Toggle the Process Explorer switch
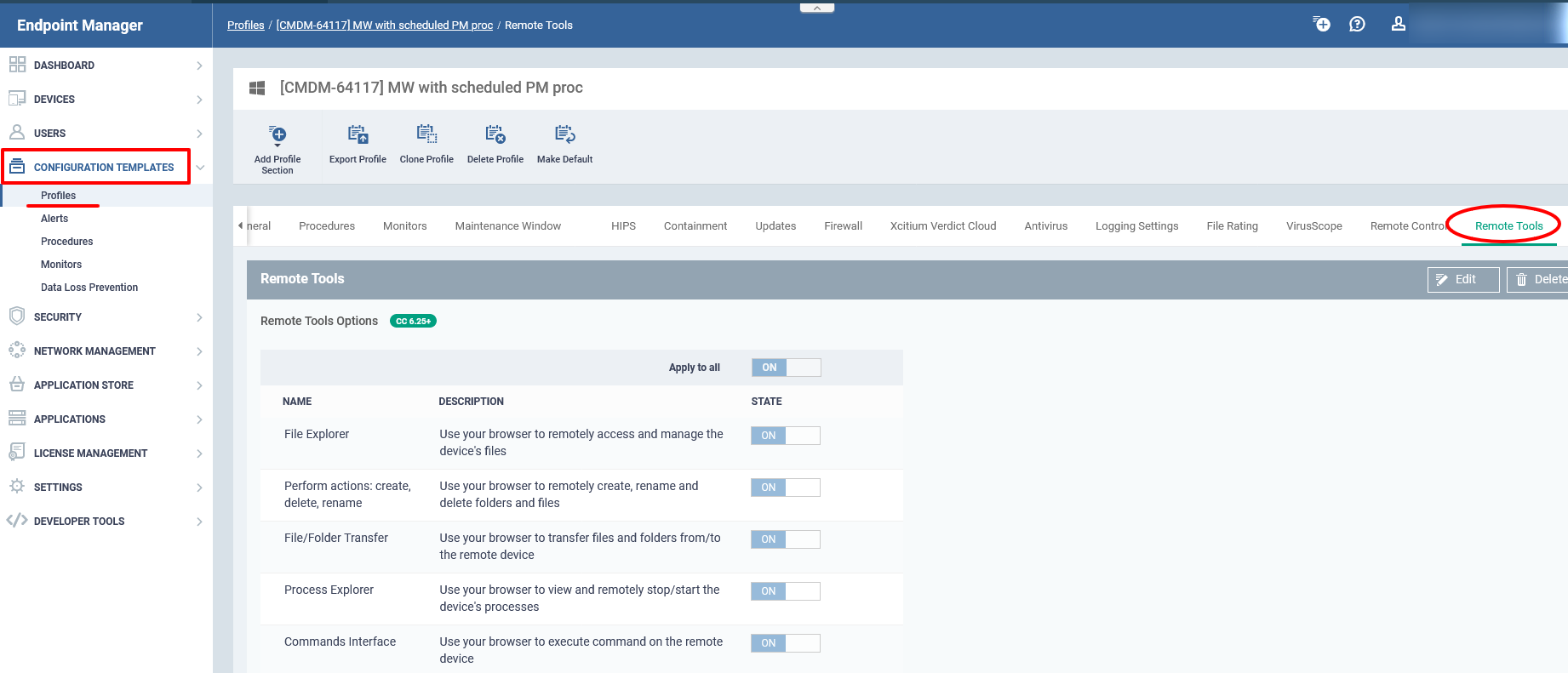1568x673 pixels. click(786, 591)
